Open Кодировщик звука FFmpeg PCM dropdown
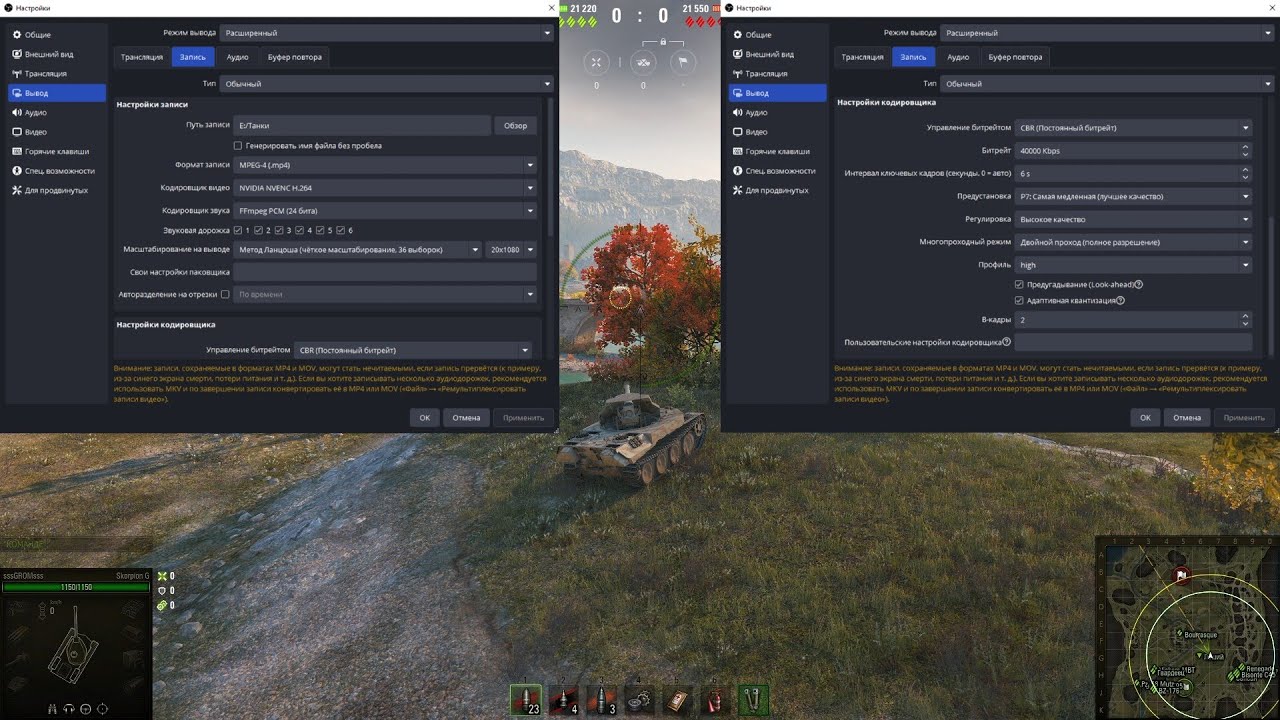Screen dimensions: 1280x720 [386, 211]
